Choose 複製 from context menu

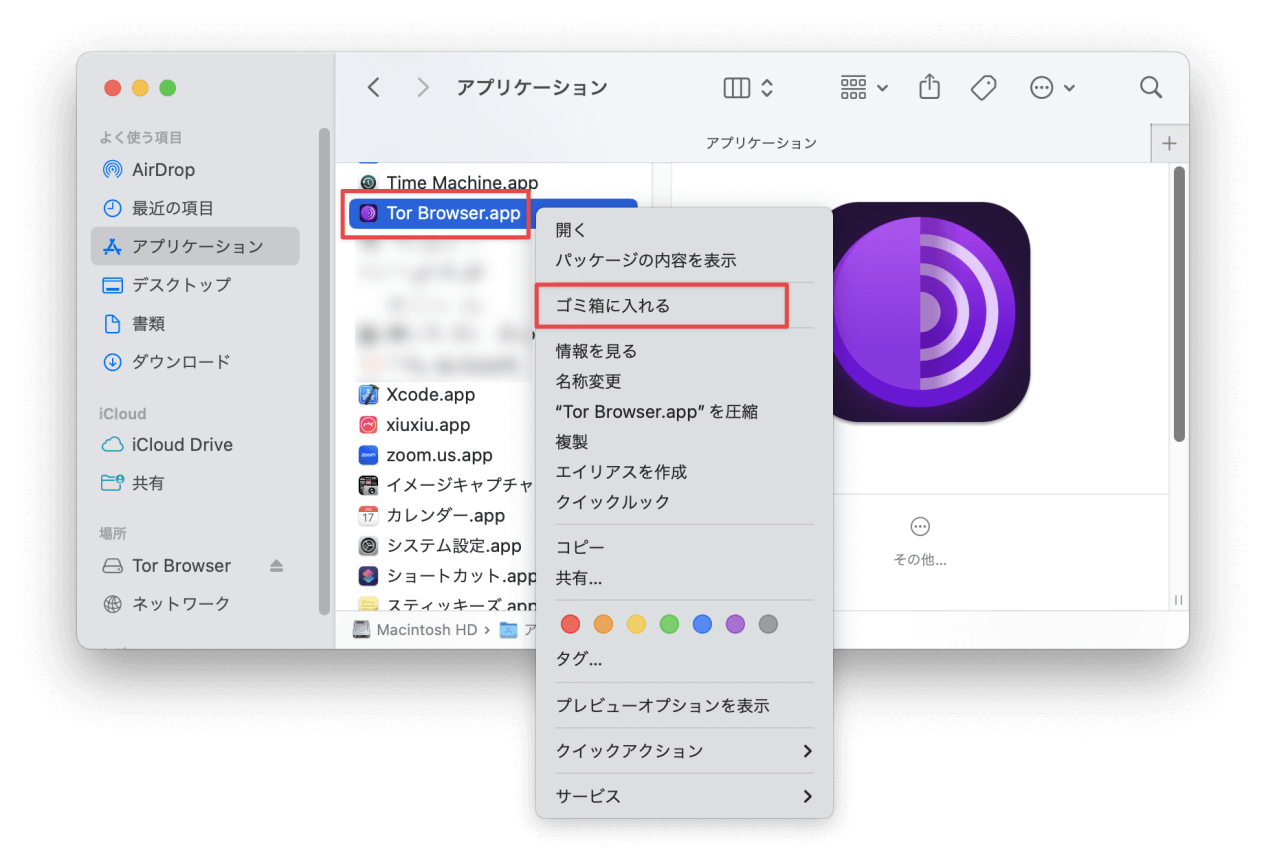point(684,441)
